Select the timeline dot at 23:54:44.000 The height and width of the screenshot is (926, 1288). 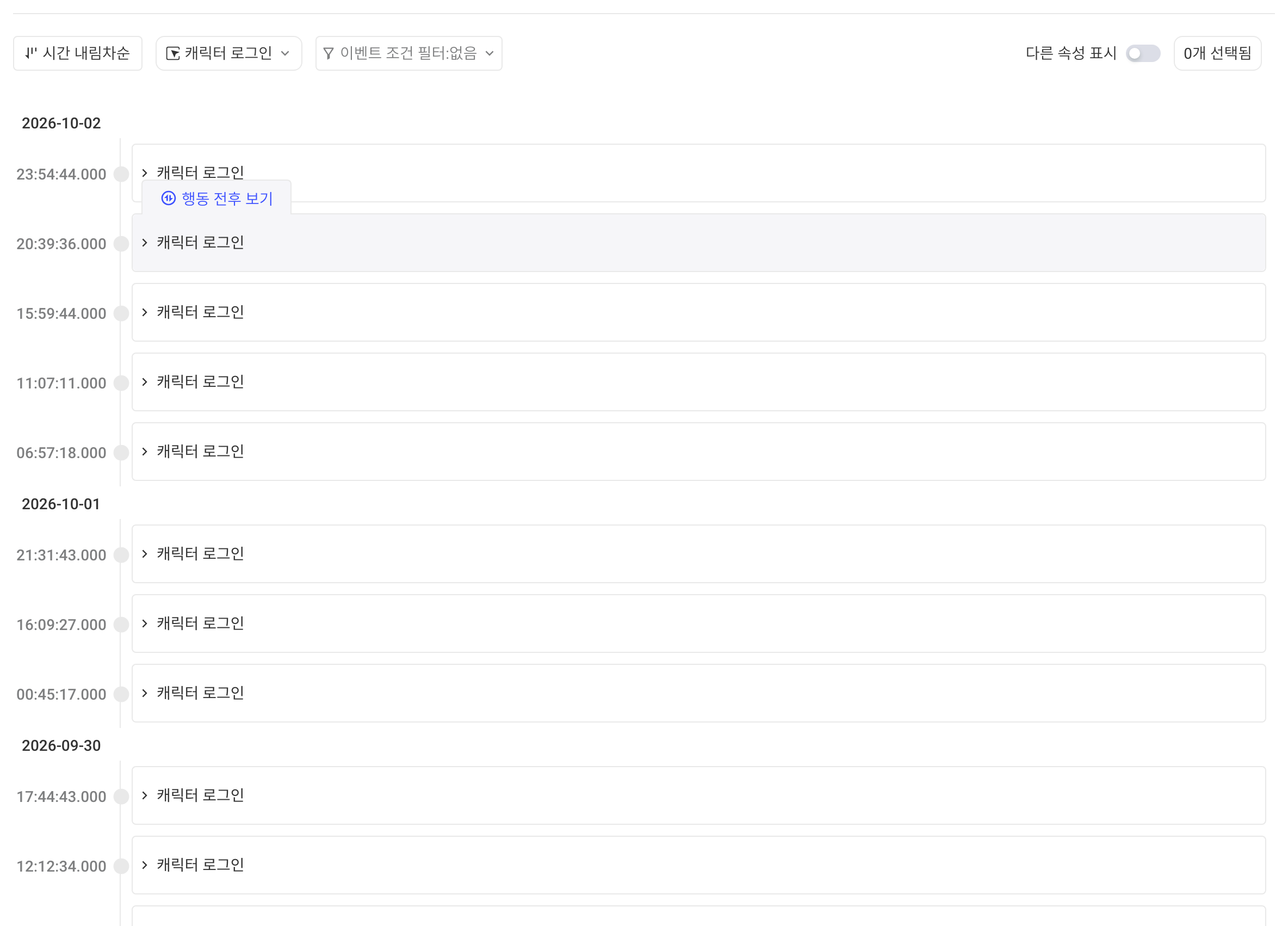click(121, 174)
